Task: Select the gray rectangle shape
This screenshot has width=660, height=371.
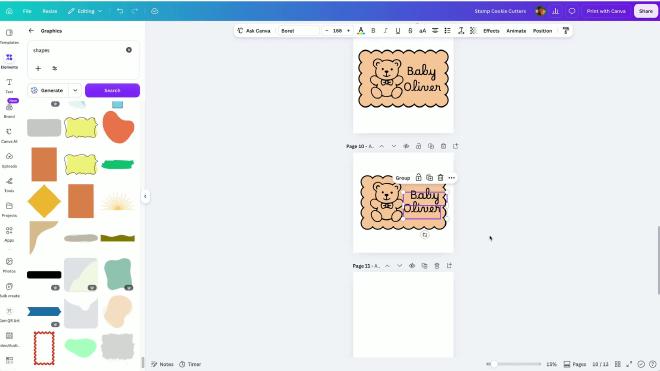Action: coord(44,128)
